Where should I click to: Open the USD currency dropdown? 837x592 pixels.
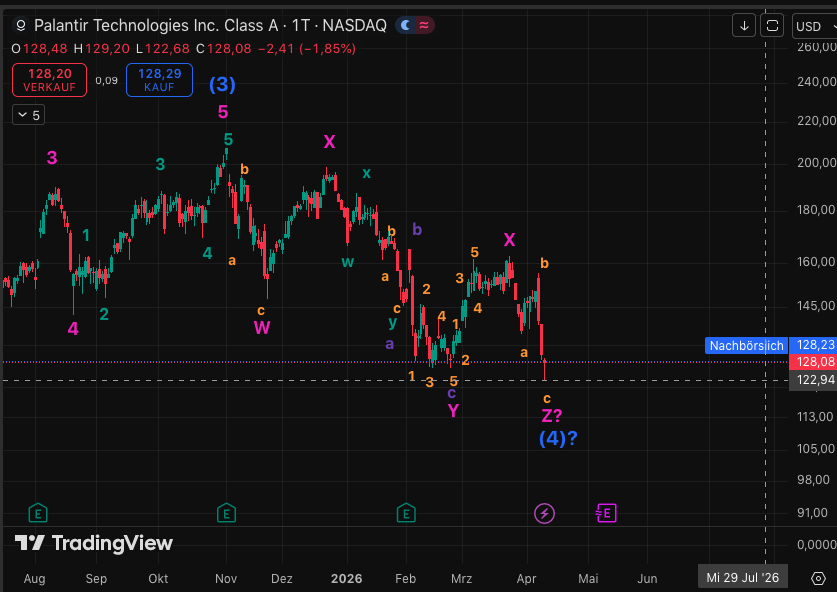point(812,26)
